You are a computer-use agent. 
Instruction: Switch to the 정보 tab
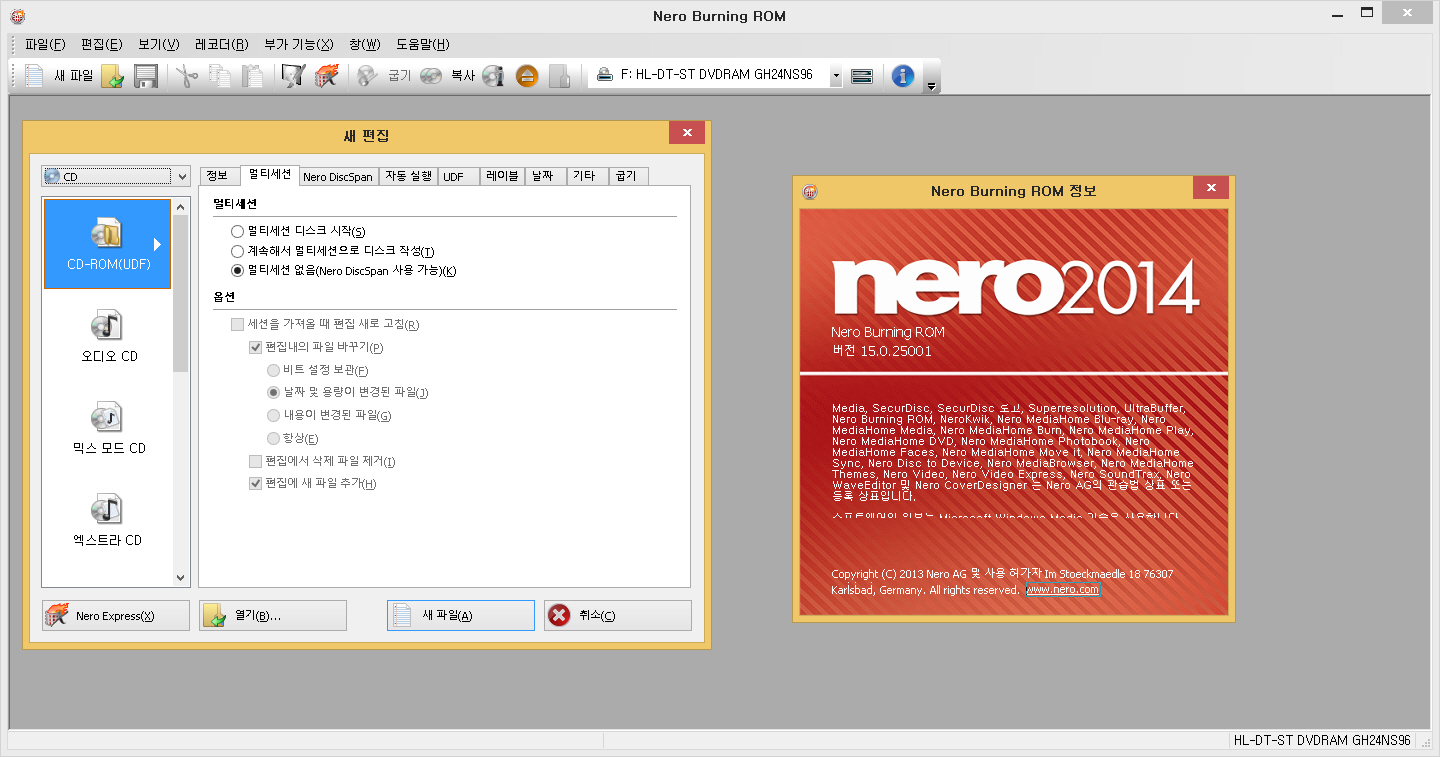[217, 176]
